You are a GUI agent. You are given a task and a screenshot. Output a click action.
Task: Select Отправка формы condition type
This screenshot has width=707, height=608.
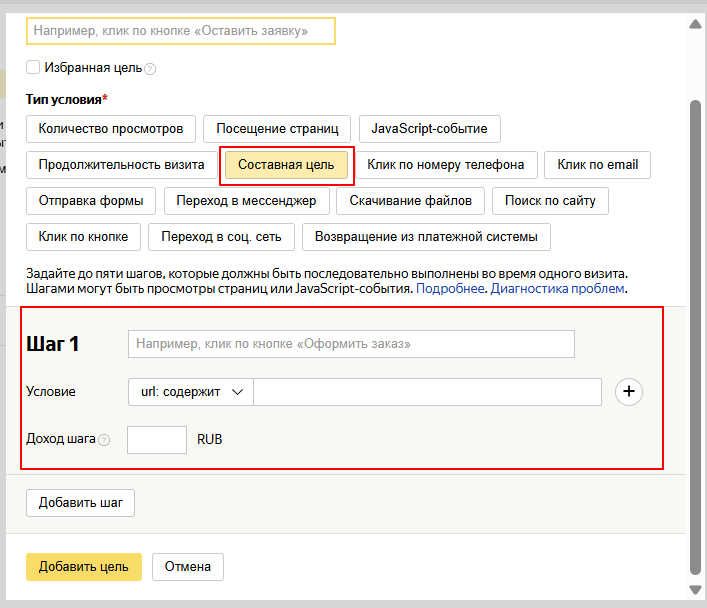coord(91,201)
